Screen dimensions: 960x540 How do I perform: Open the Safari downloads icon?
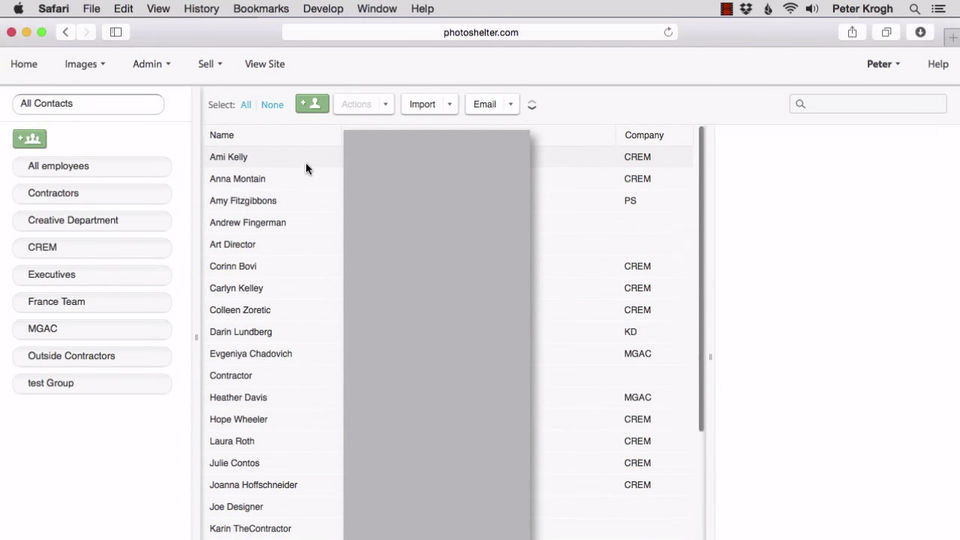pyautogui.click(x=920, y=32)
